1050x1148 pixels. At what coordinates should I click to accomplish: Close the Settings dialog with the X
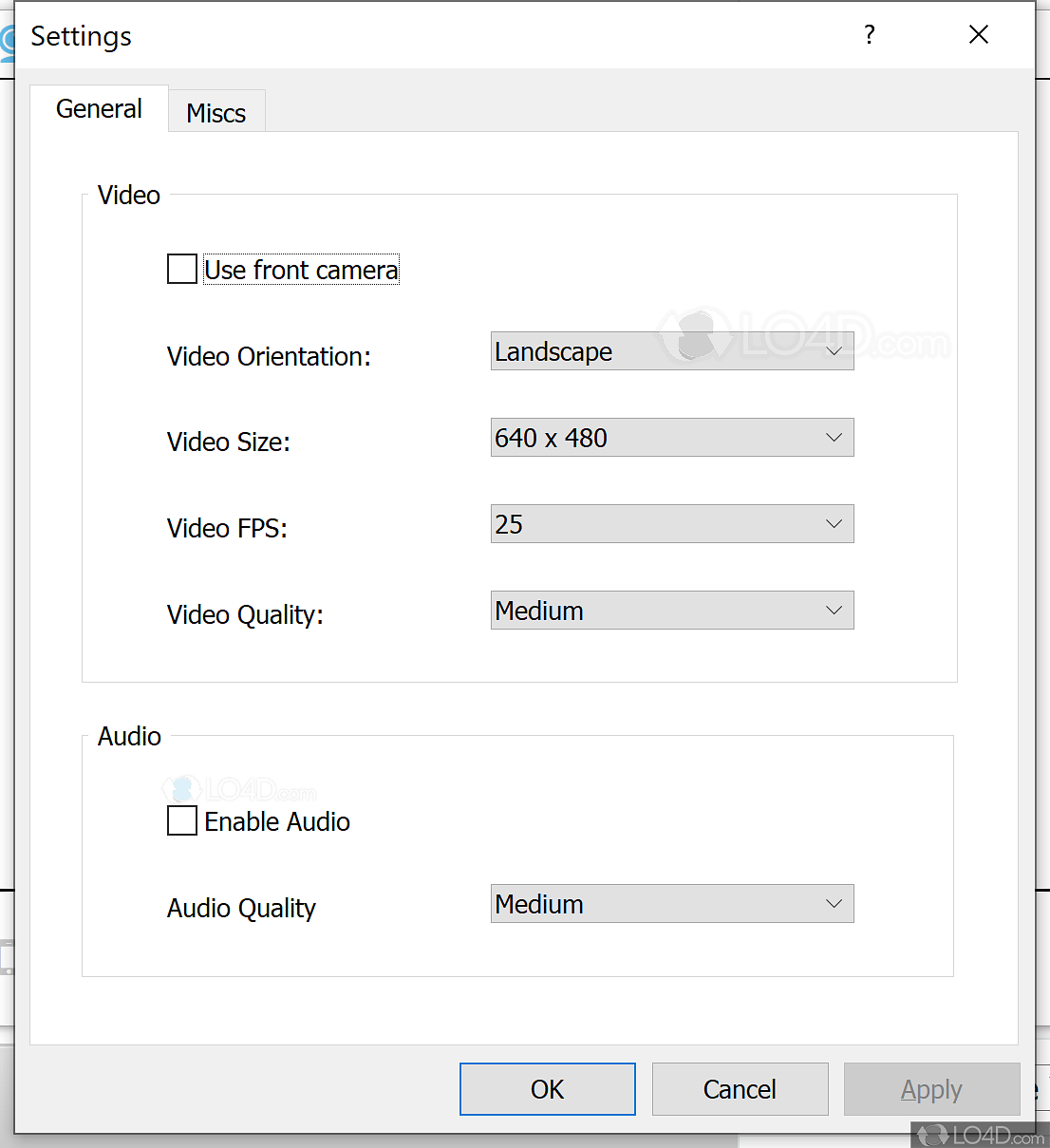tap(978, 35)
